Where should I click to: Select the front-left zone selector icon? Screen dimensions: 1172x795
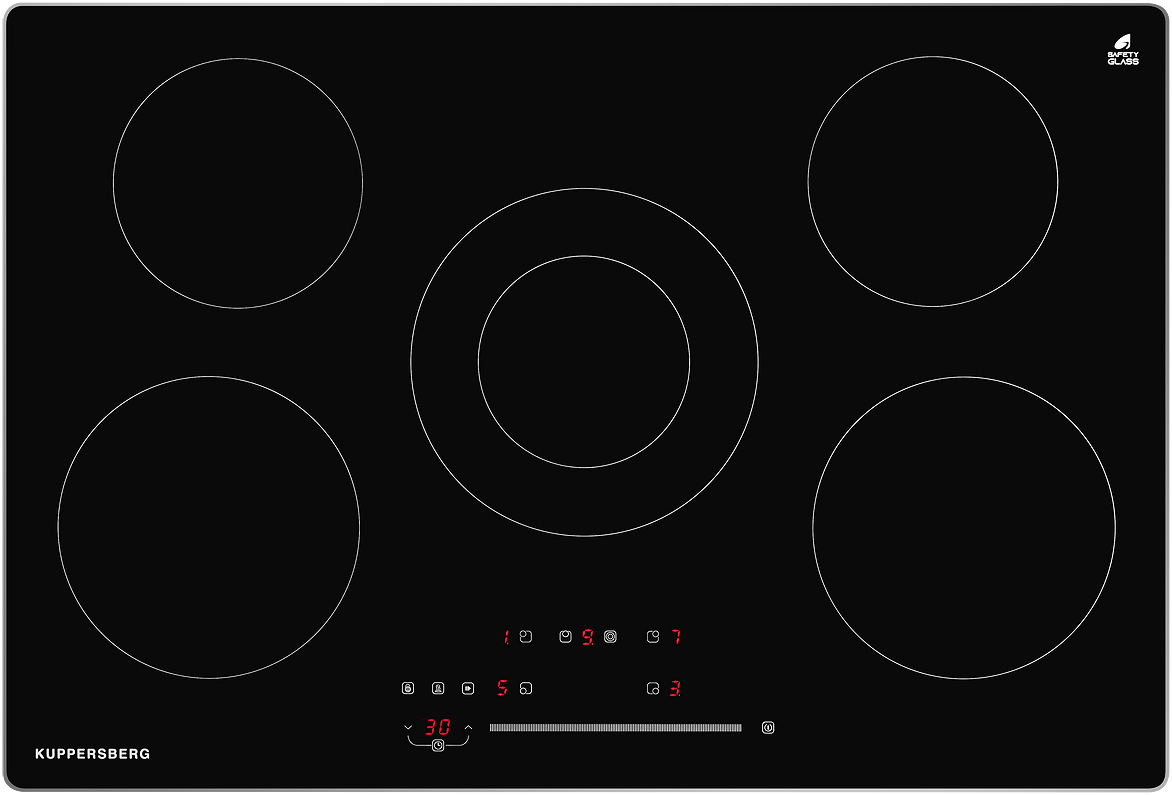pyautogui.click(x=526, y=688)
